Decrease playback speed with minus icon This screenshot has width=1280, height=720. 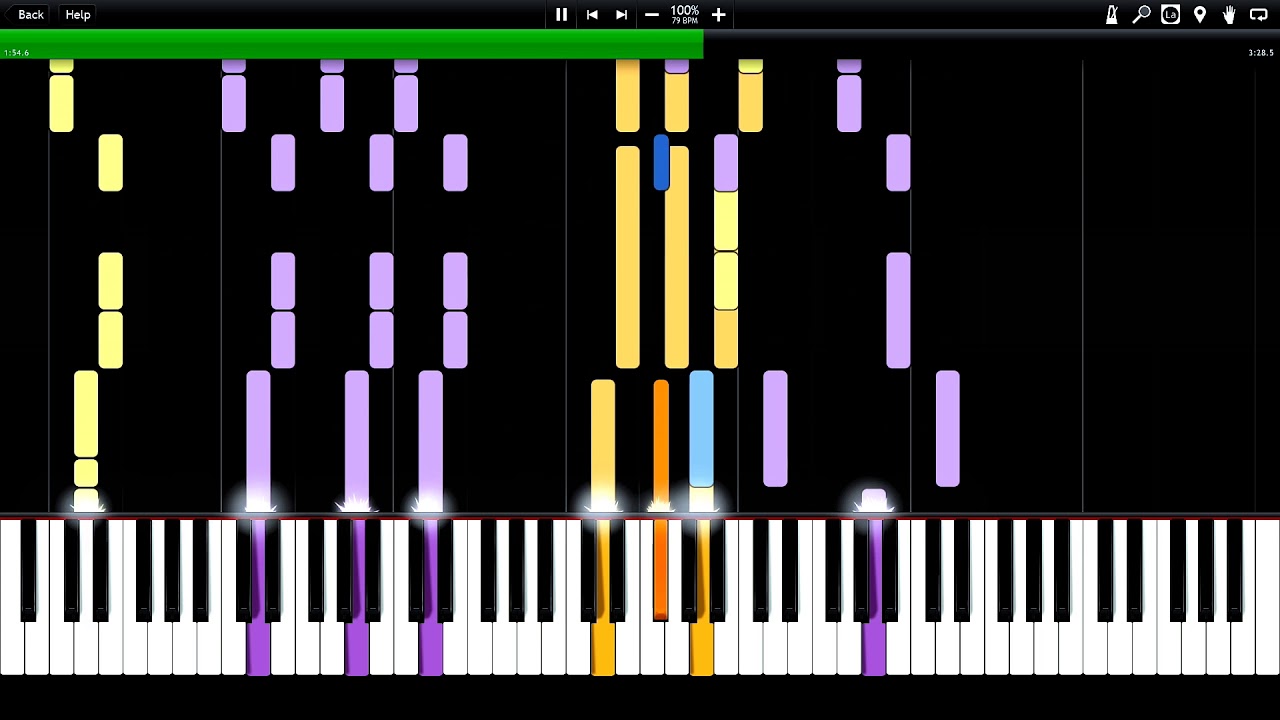tap(652, 14)
